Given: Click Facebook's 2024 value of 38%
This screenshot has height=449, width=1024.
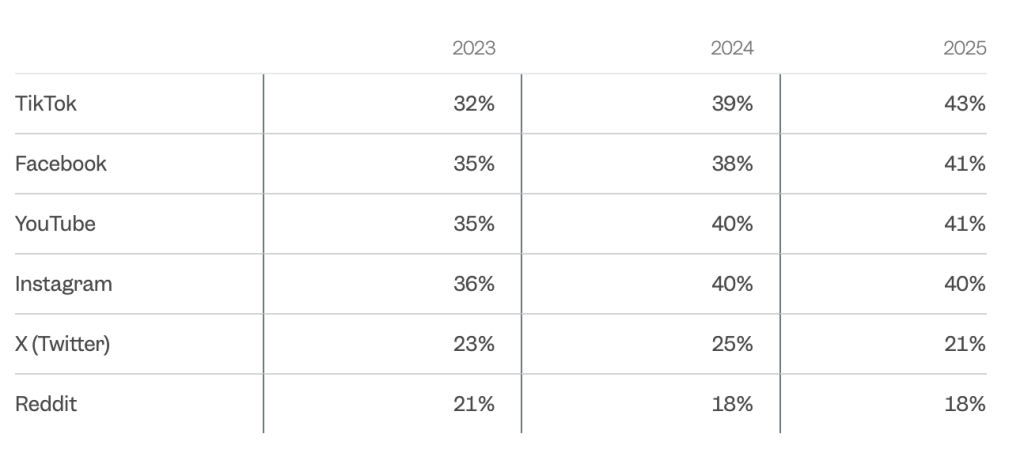Looking at the screenshot, I should click(x=732, y=164).
